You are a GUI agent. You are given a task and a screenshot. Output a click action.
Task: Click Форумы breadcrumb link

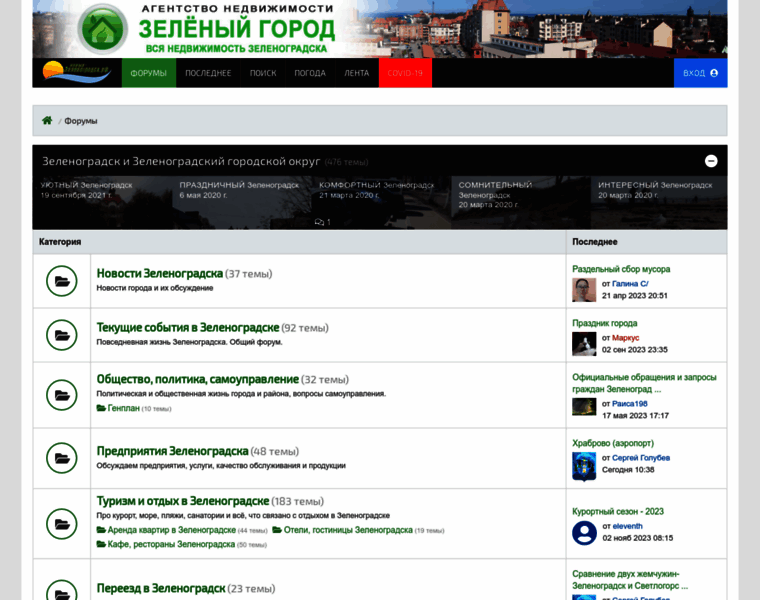pos(80,121)
